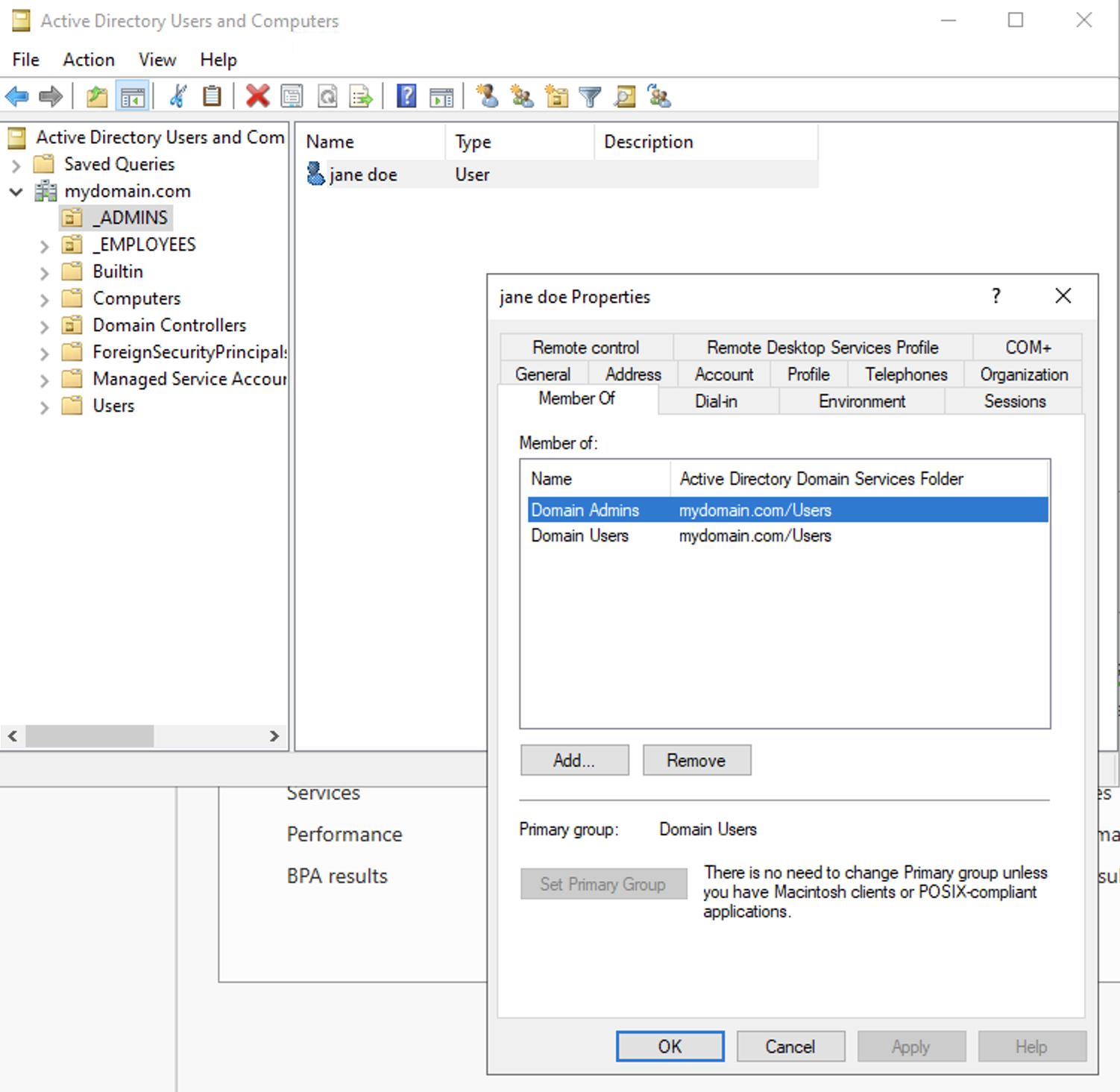Click the Saved Queries folder icon
Image resolution: width=1120 pixels, height=1092 pixels.
(x=44, y=164)
